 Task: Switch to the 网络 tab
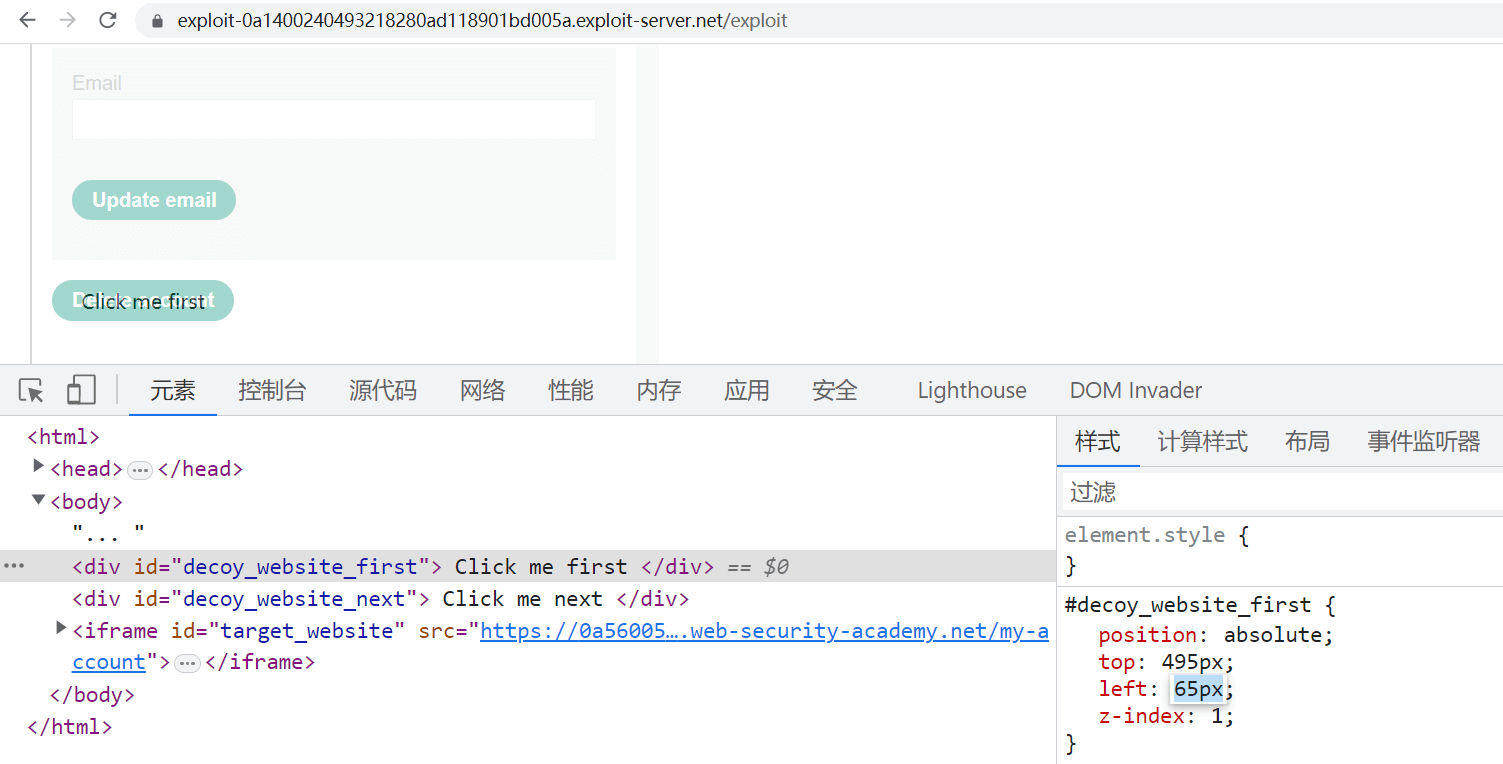click(x=483, y=390)
